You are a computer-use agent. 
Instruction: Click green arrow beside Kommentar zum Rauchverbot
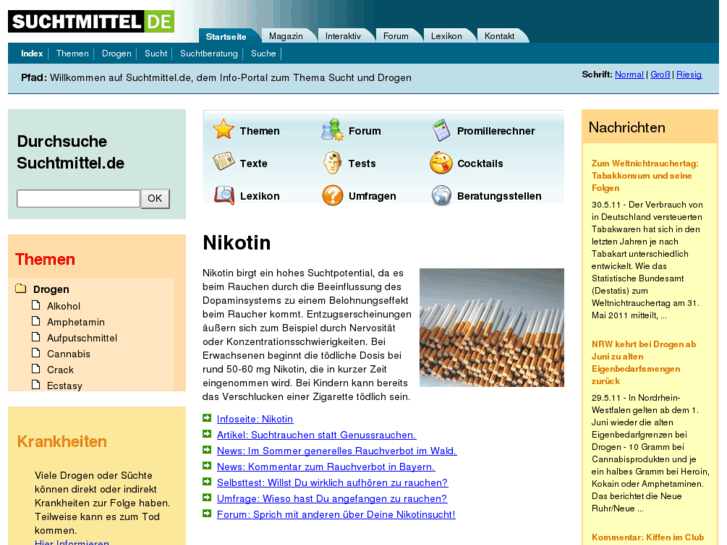(207, 466)
